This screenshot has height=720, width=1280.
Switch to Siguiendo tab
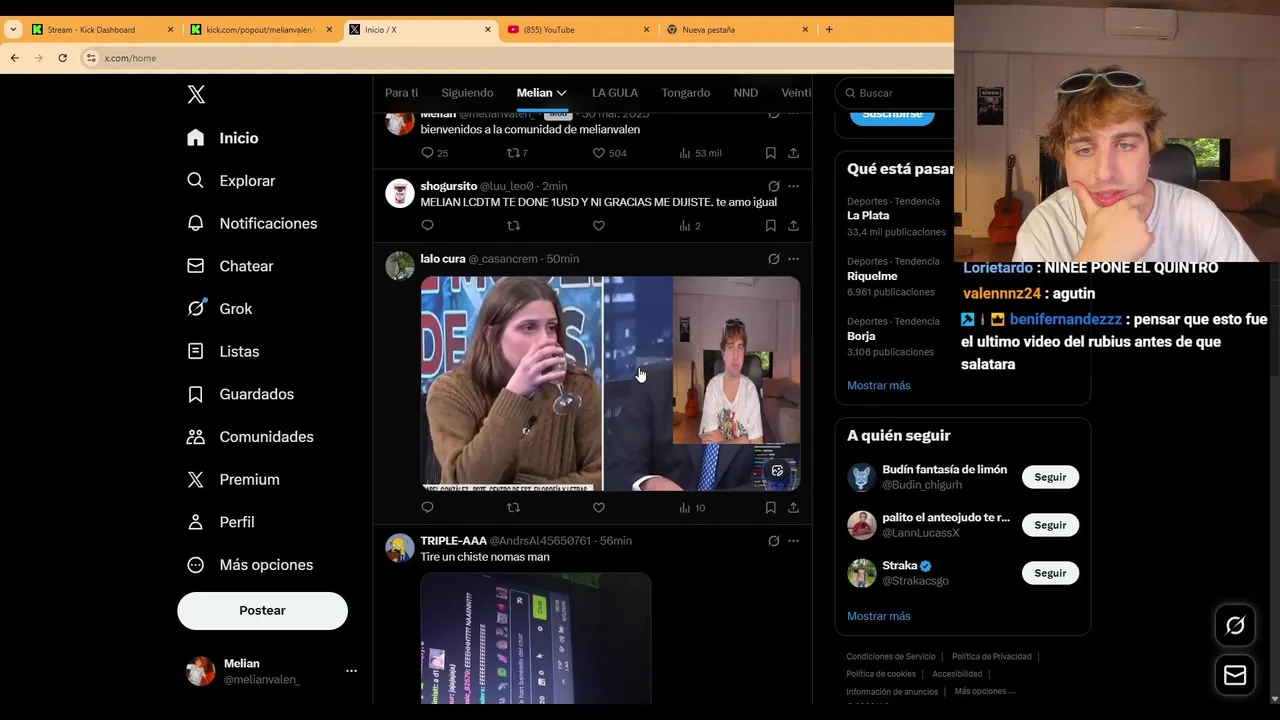pos(468,93)
